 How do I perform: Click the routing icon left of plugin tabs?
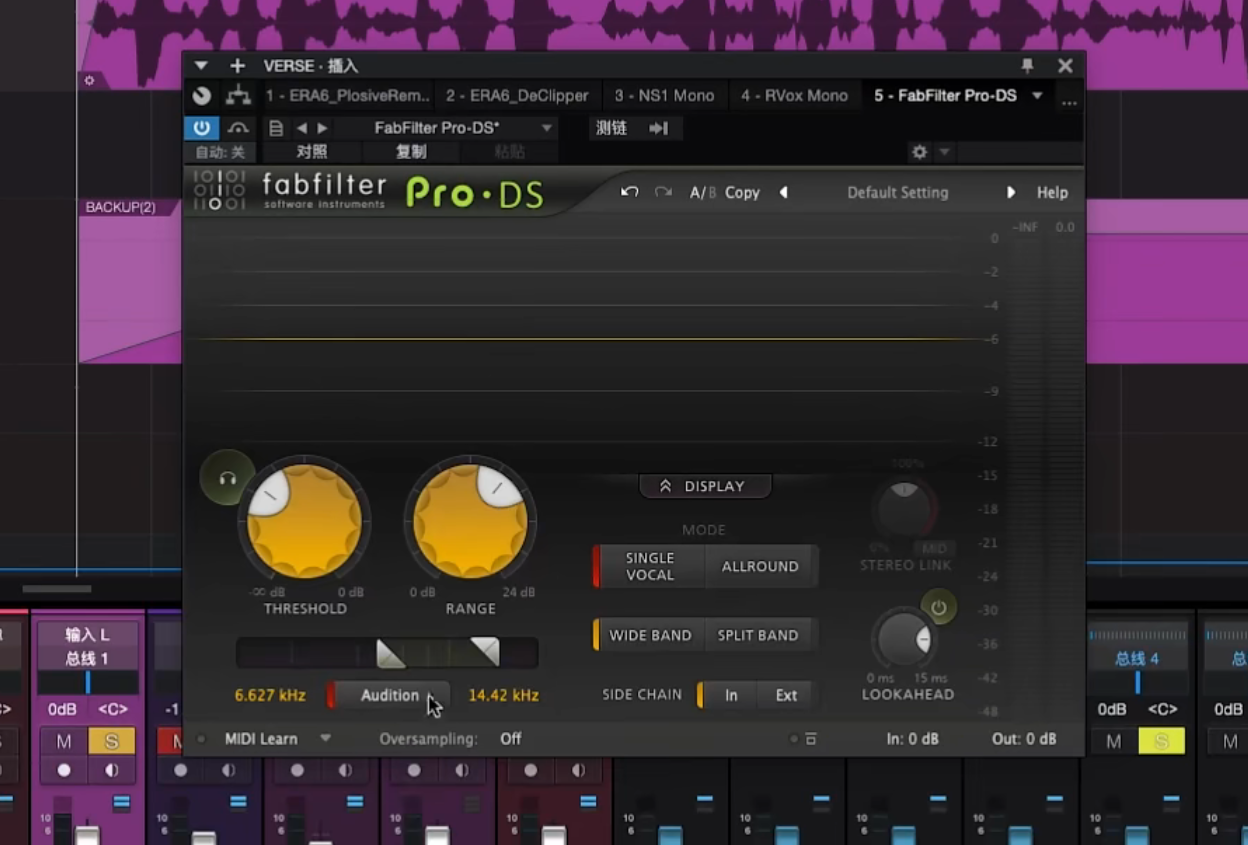pyautogui.click(x=238, y=96)
